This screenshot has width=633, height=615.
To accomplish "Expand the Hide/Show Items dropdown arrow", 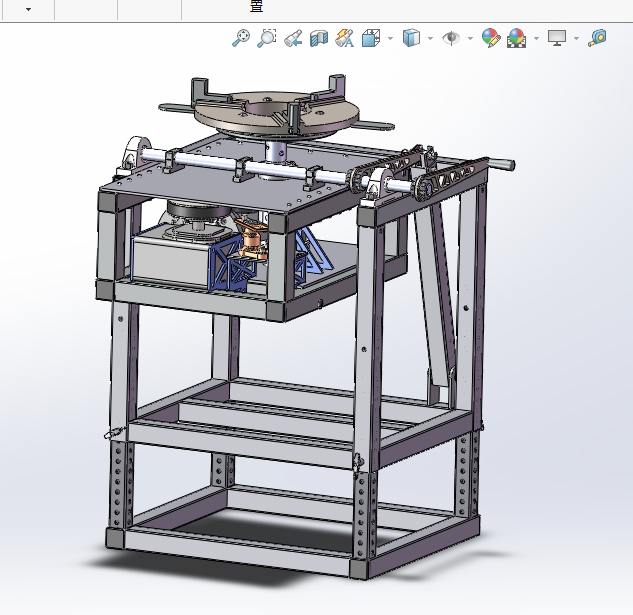I will pos(470,39).
